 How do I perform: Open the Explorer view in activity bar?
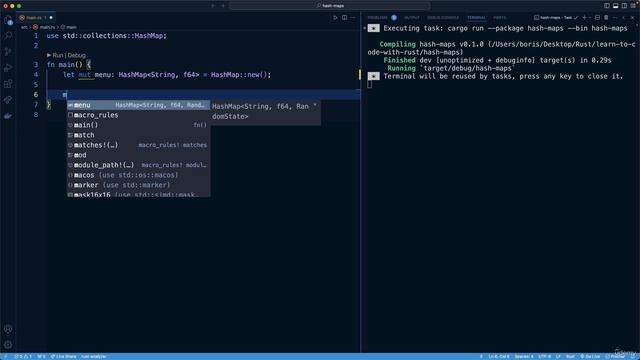[8, 20]
